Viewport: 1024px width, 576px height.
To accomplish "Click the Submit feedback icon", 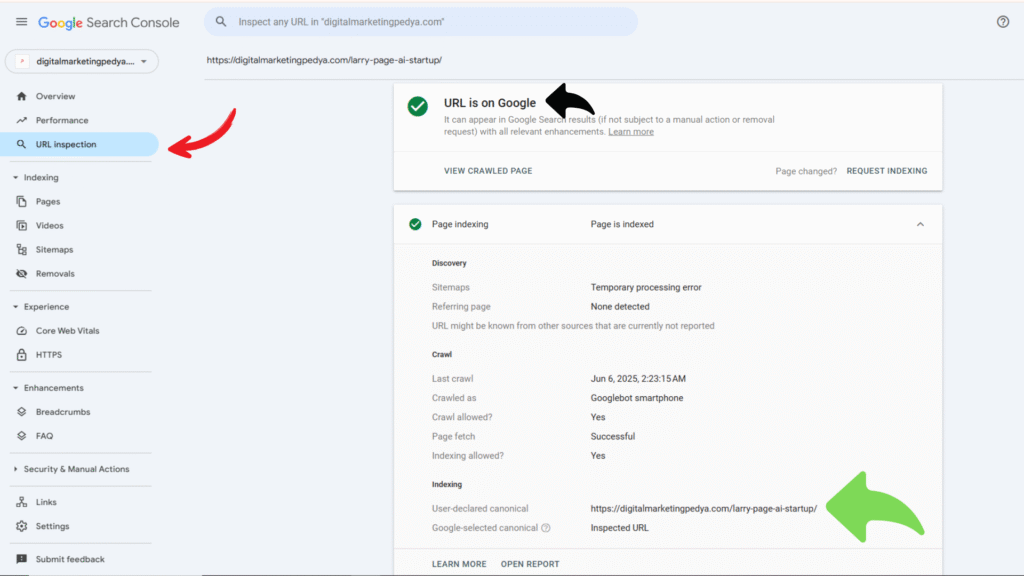I will coord(22,559).
